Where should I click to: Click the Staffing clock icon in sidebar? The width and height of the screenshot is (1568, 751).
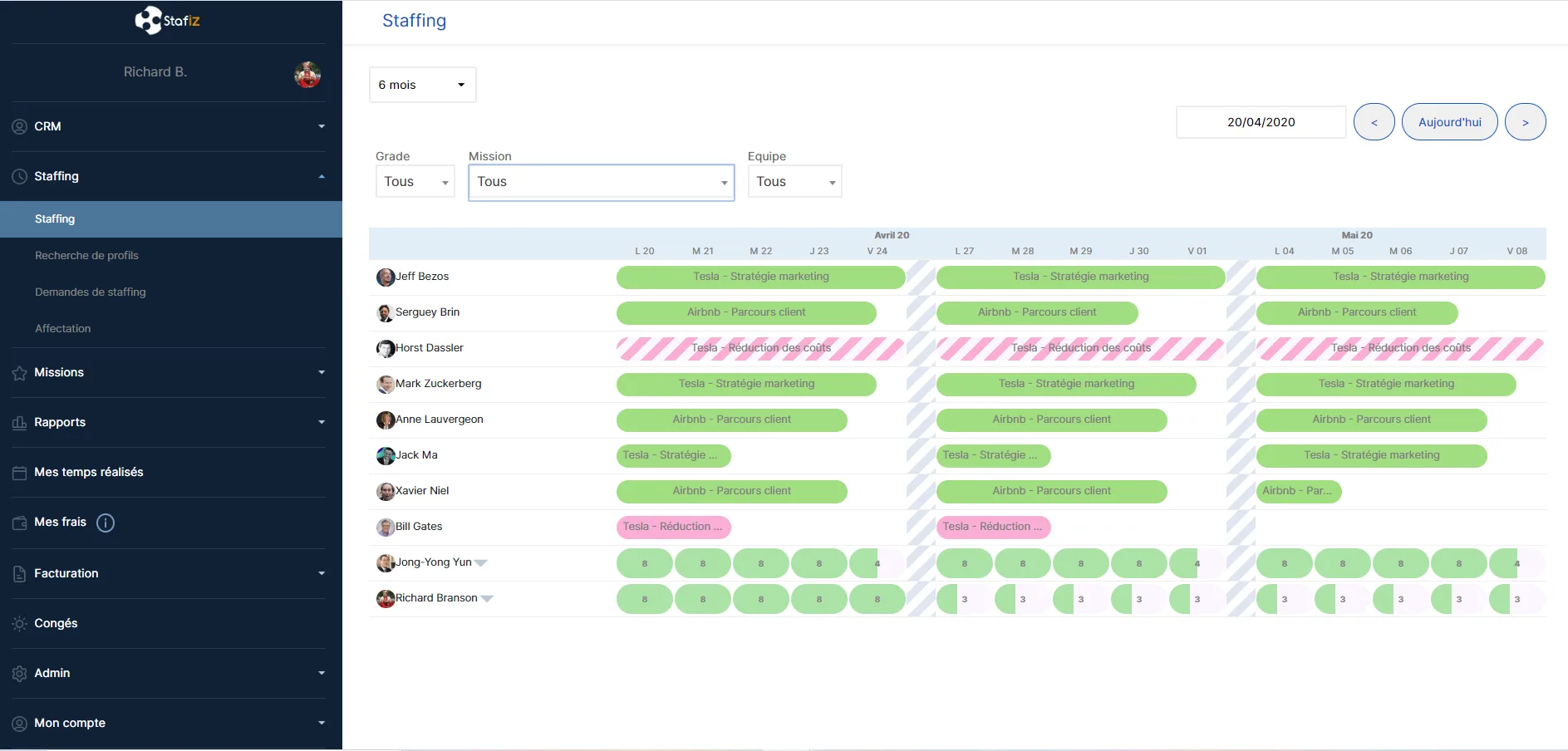click(x=20, y=177)
